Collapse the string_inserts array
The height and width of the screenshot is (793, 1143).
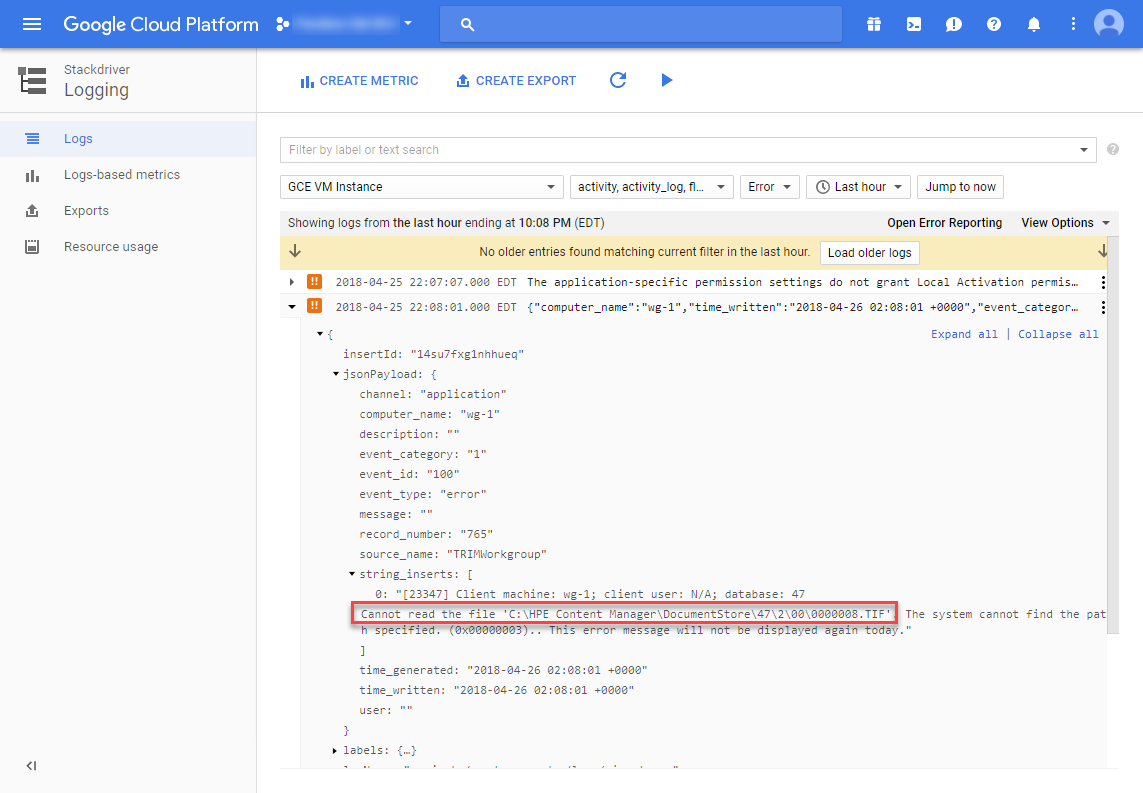[x=352, y=574]
